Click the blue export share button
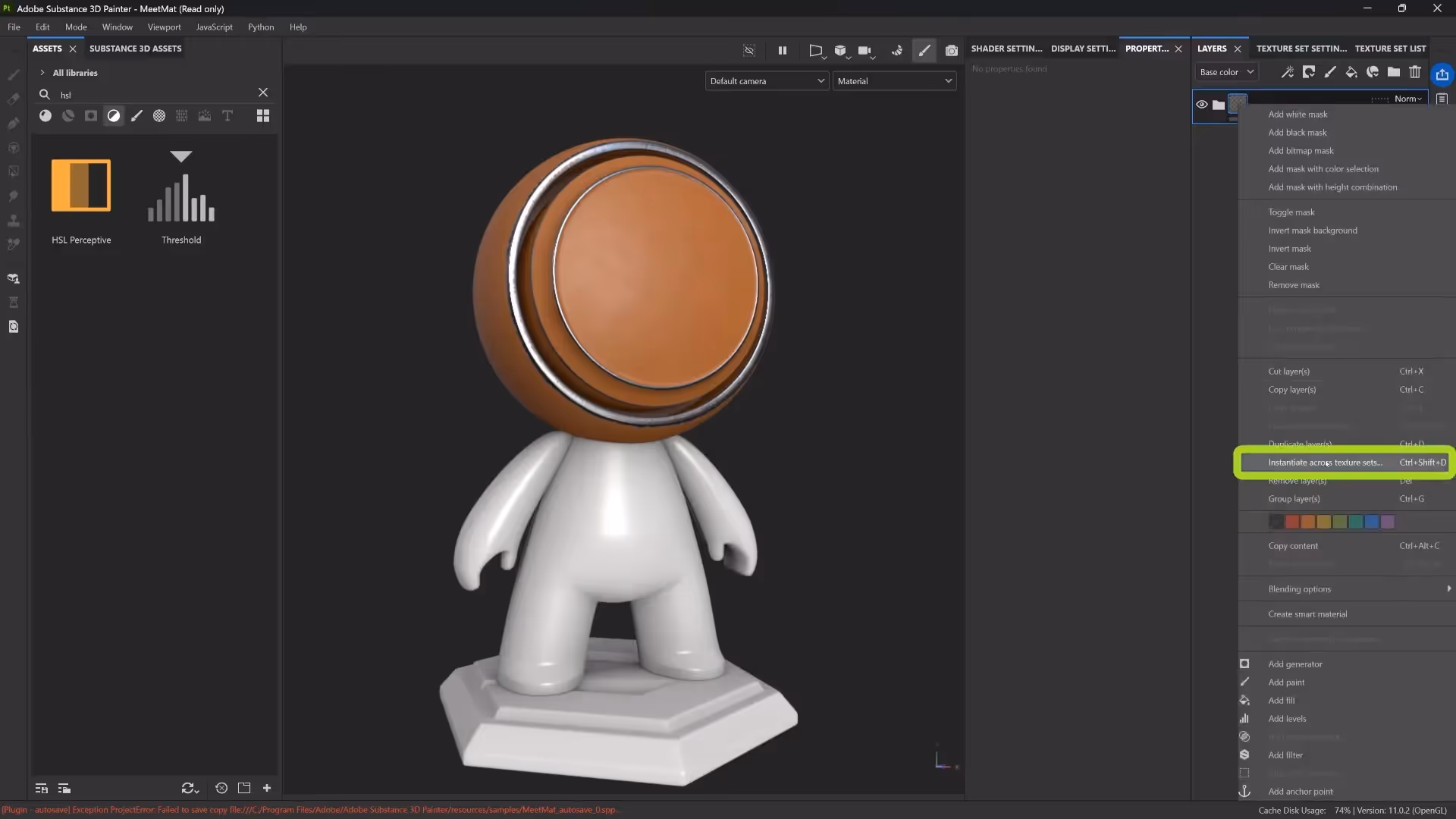The width and height of the screenshot is (1456, 819). [1442, 74]
